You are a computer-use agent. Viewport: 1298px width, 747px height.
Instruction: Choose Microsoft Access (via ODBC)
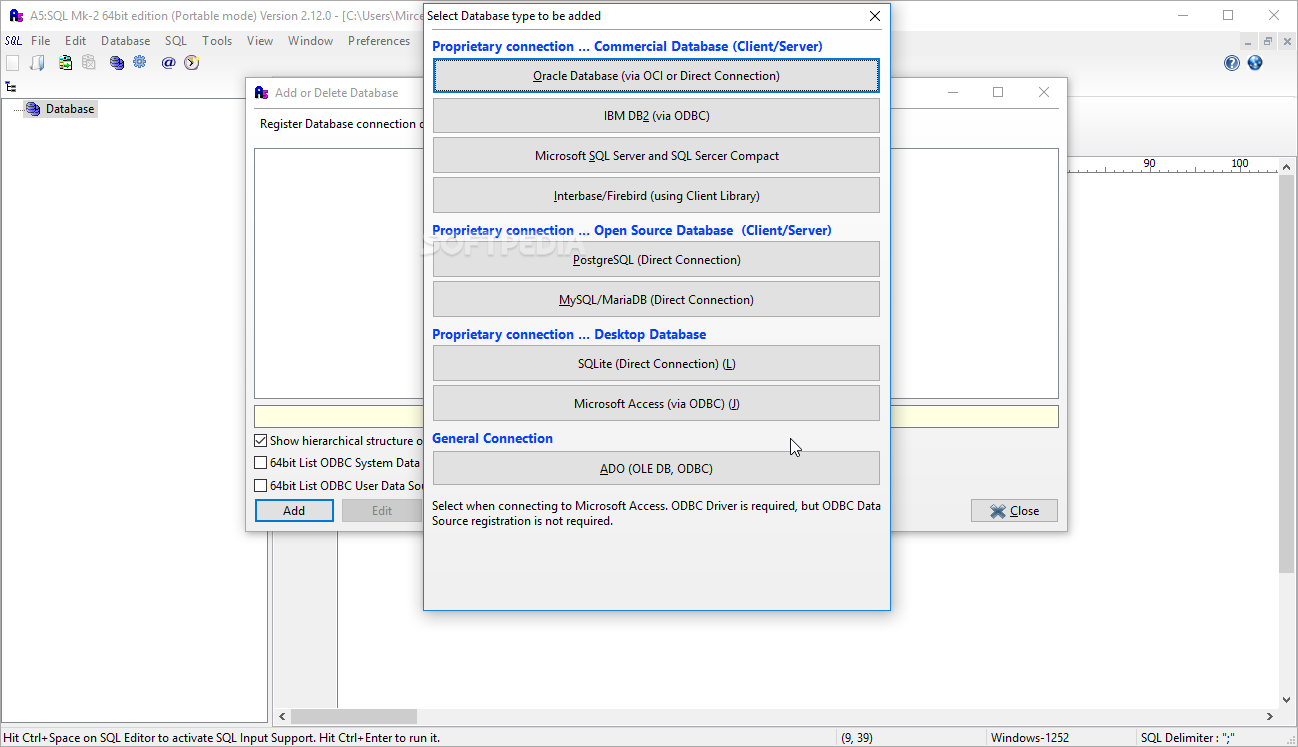656,404
